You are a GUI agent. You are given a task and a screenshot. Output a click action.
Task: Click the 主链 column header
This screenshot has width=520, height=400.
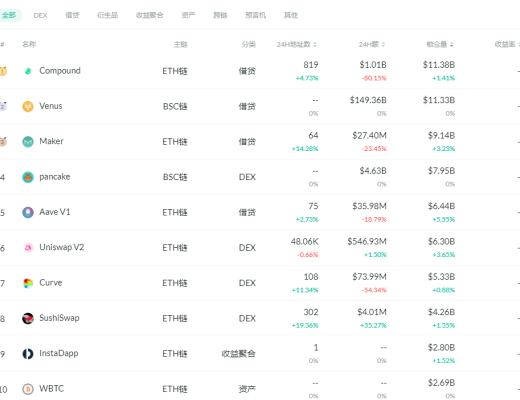coord(181,44)
